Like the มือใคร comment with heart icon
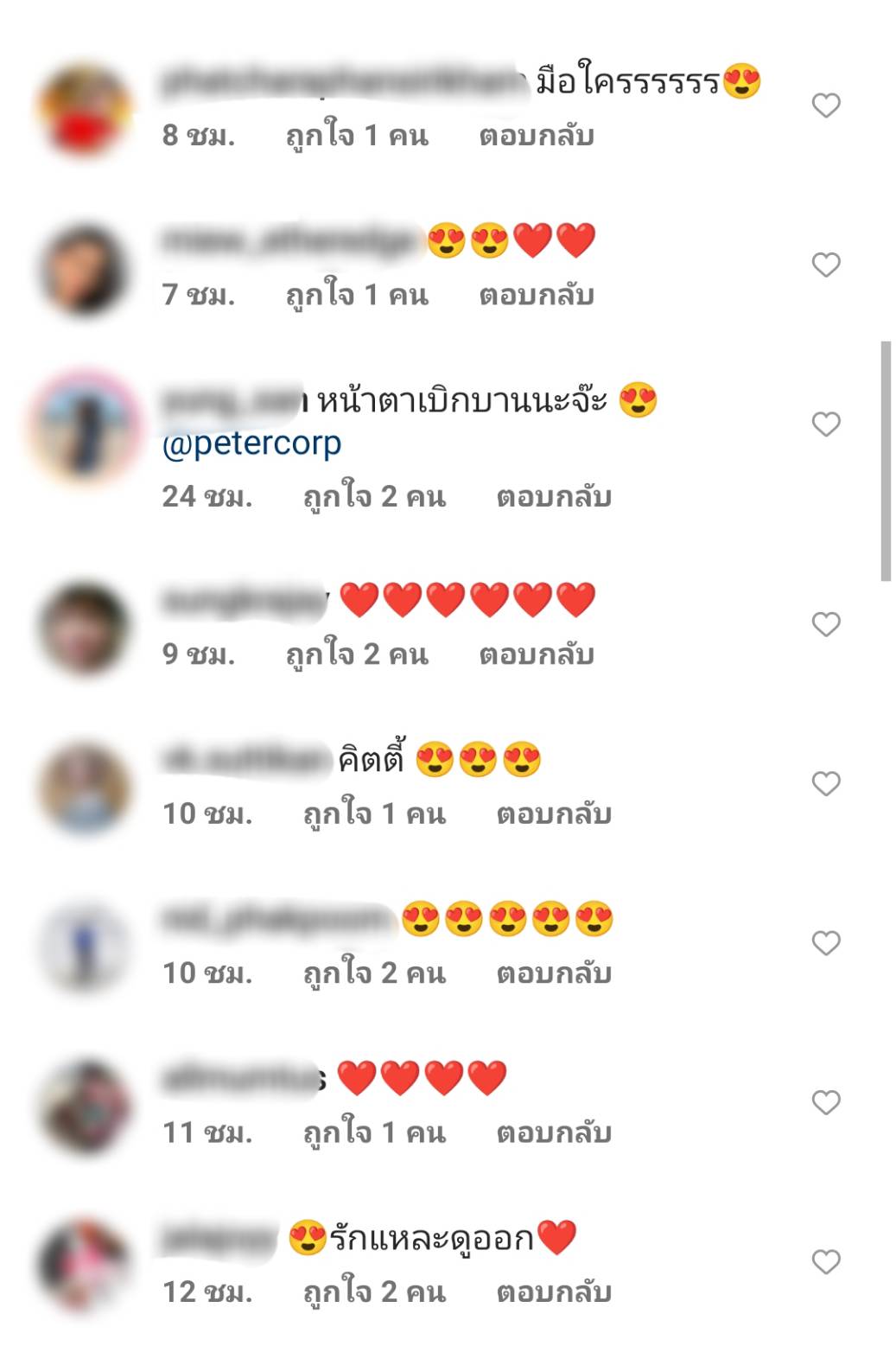The image size is (896, 1365). pyautogui.click(x=826, y=105)
